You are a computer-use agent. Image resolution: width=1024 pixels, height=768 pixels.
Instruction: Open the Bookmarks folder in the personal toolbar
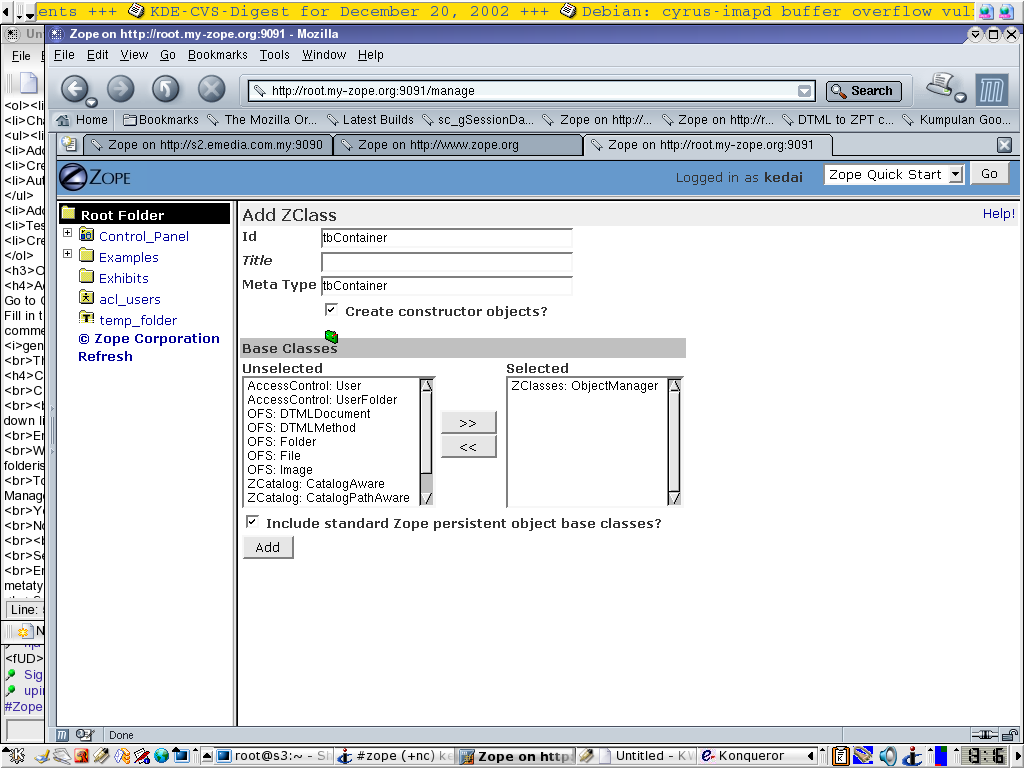point(161,120)
